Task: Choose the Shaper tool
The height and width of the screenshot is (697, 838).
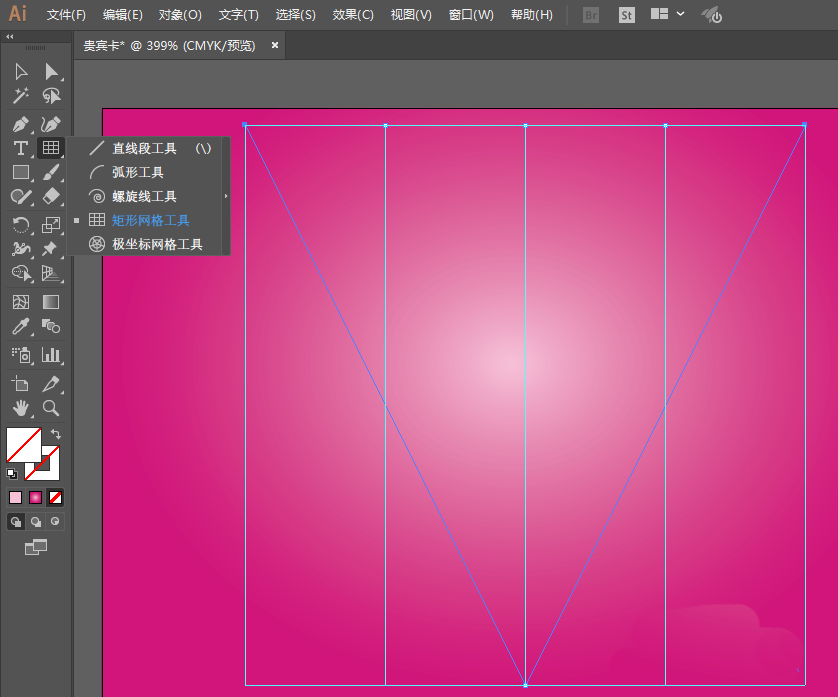Action: 21,197
